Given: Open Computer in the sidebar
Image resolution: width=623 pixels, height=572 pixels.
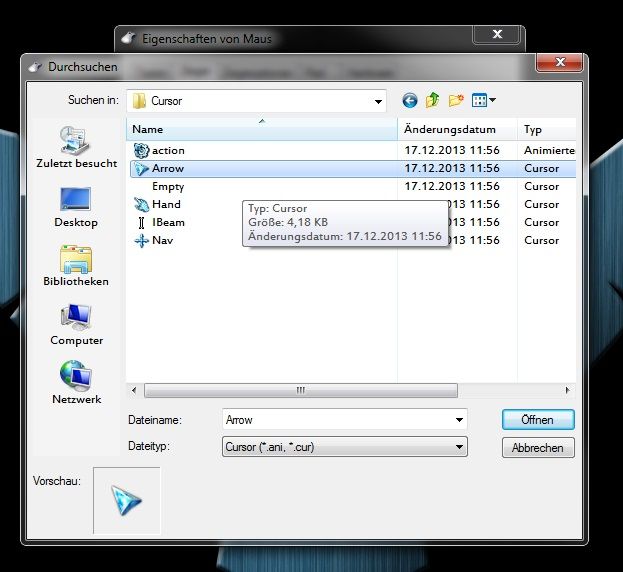Looking at the screenshot, I should pos(76,325).
